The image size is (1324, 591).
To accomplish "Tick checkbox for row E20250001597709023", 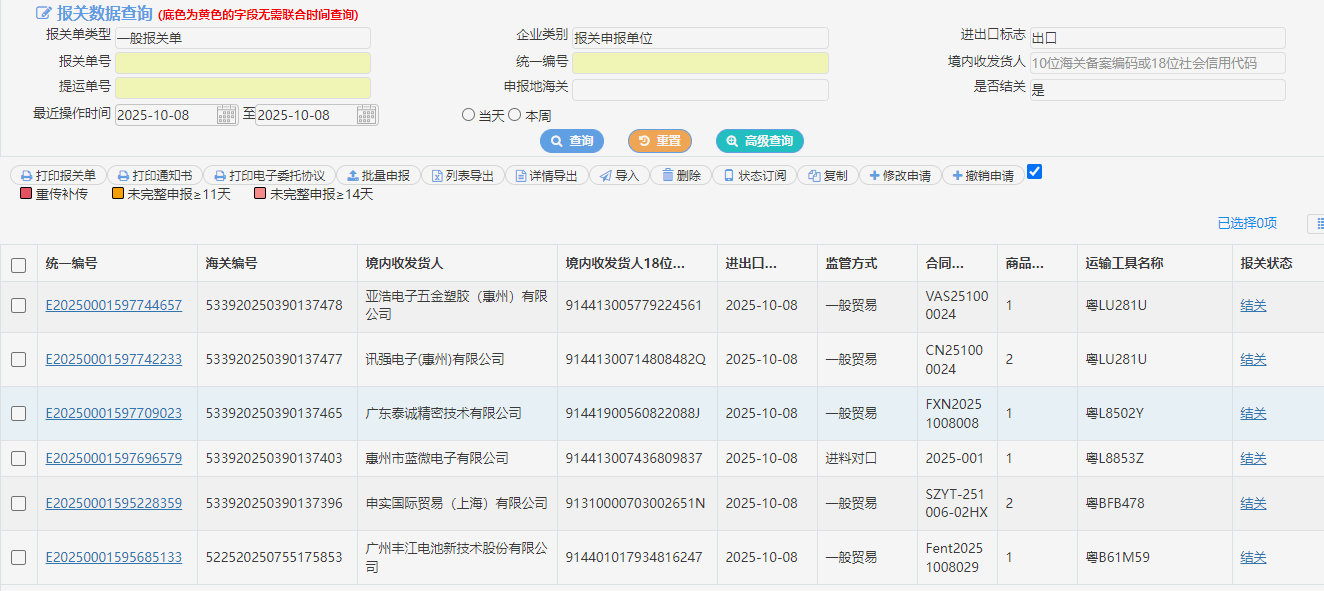I will 19,414.
